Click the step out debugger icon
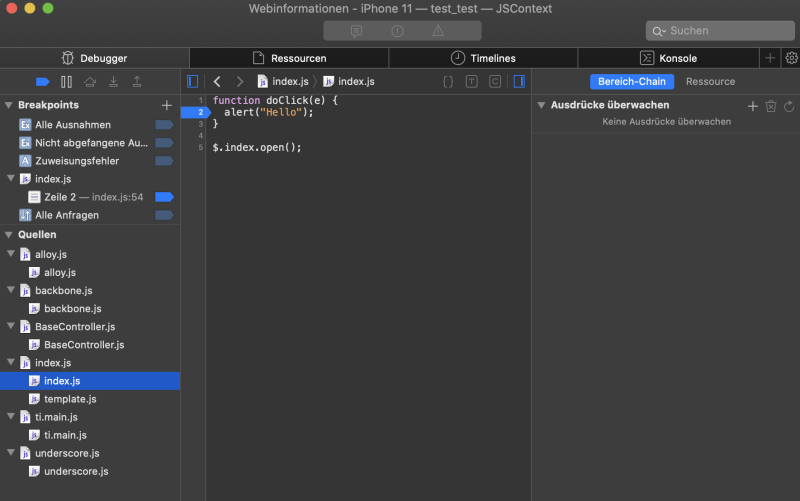 [137, 81]
